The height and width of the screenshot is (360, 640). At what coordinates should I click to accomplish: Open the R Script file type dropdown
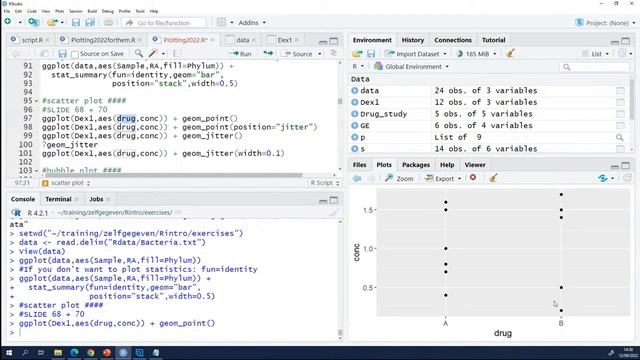point(324,183)
